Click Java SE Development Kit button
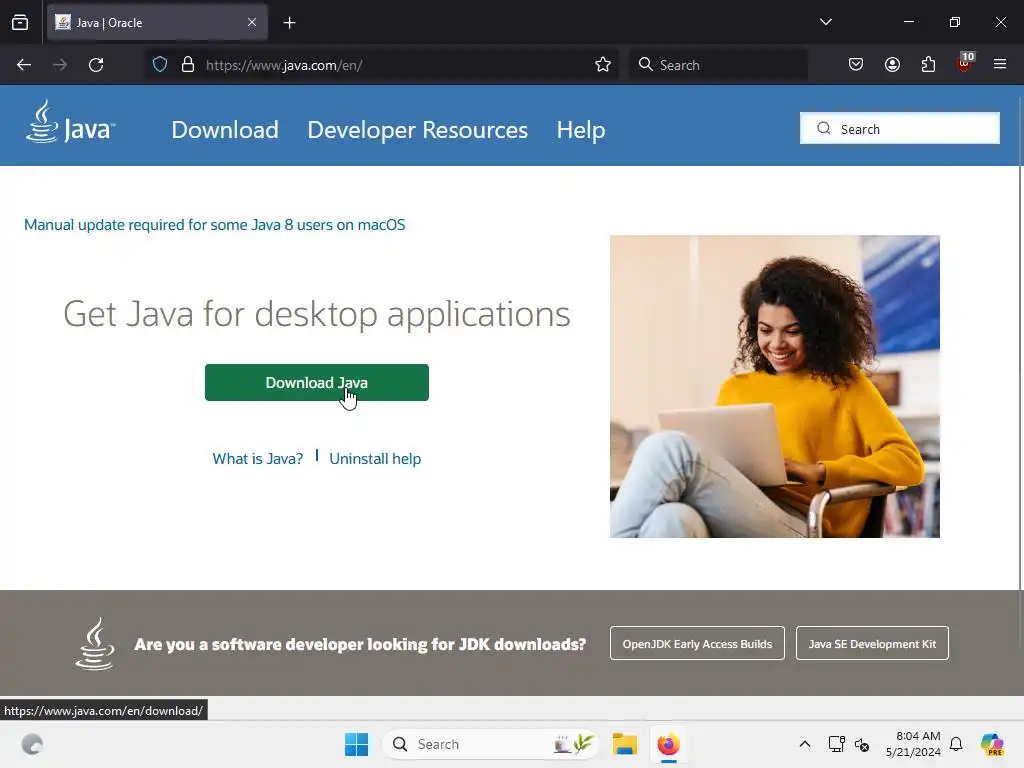The image size is (1024, 768). [872, 643]
